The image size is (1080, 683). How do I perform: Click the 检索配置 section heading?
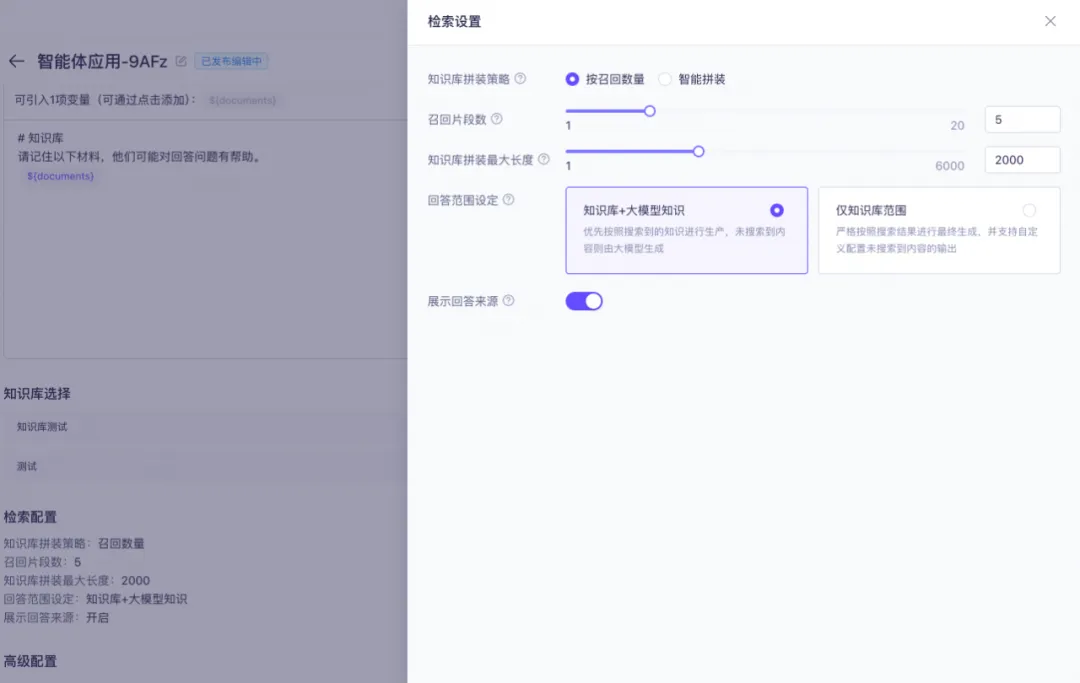coord(30,517)
